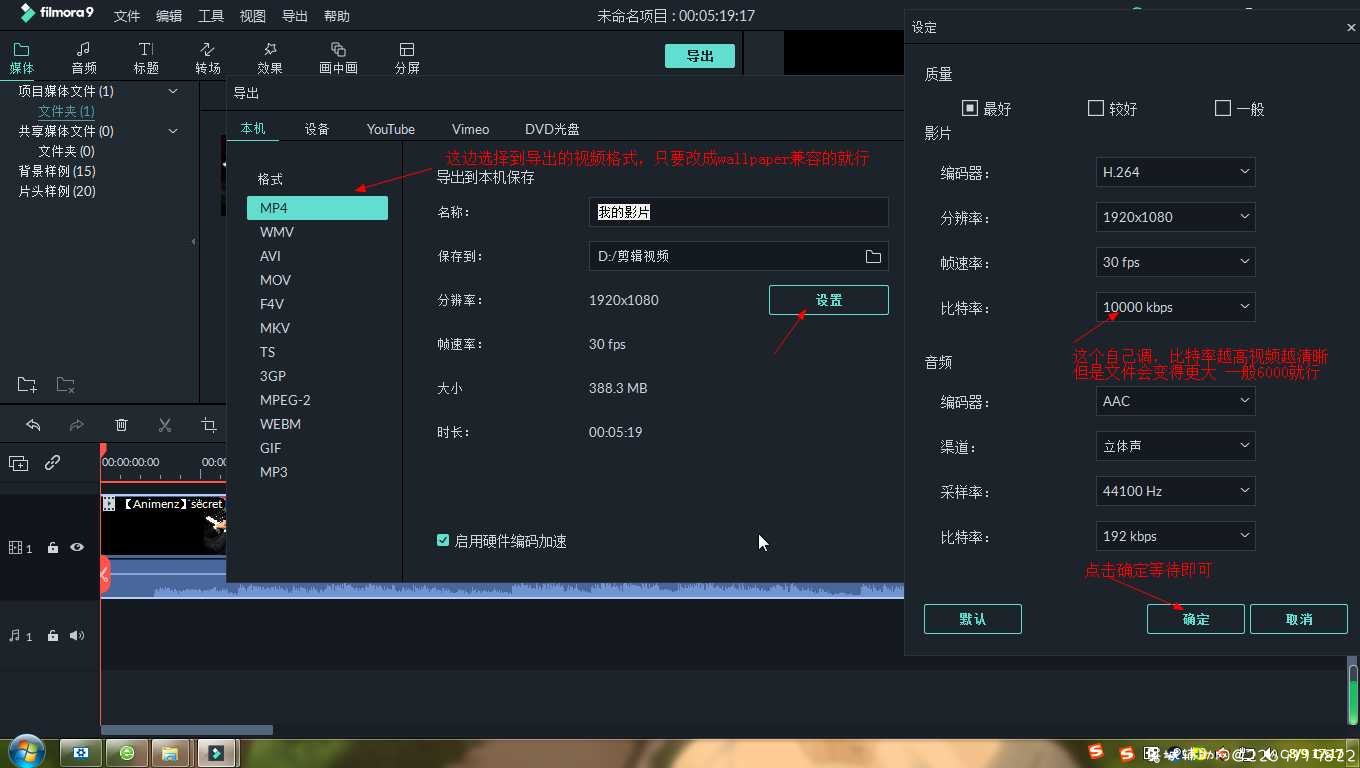
Task: Mute audio track 1 speaker icon
Action: 77,636
